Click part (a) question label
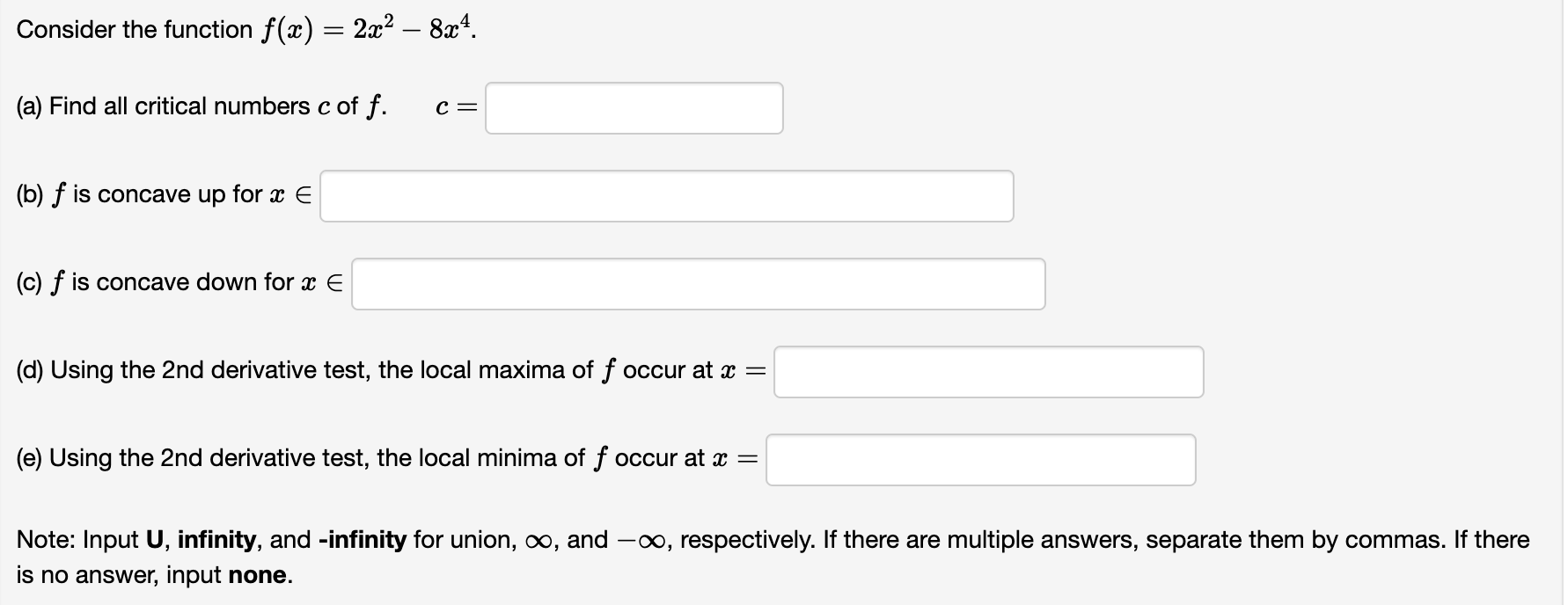The image size is (1568, 605). [x=198, y=106]
